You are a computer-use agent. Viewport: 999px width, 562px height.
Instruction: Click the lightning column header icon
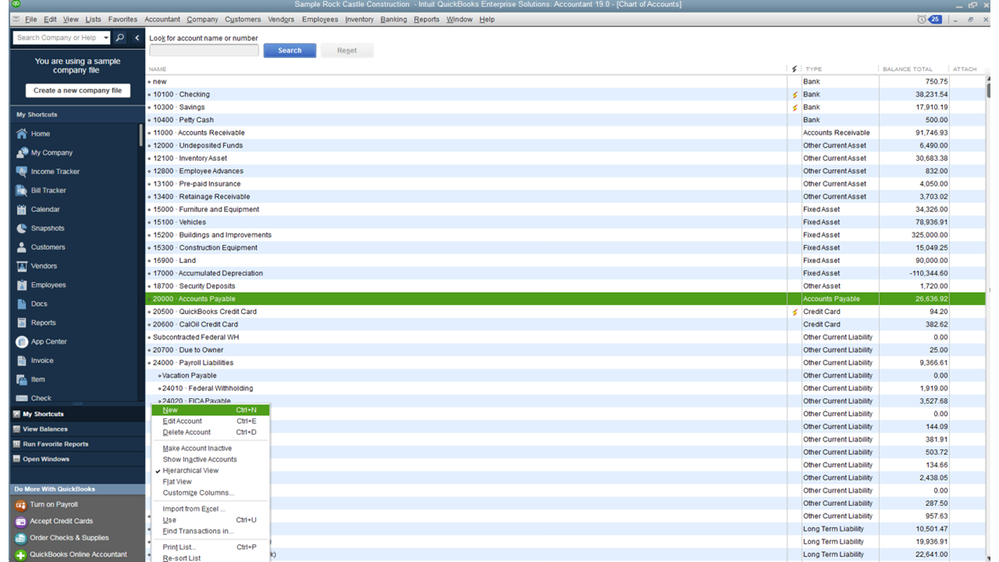794,69
